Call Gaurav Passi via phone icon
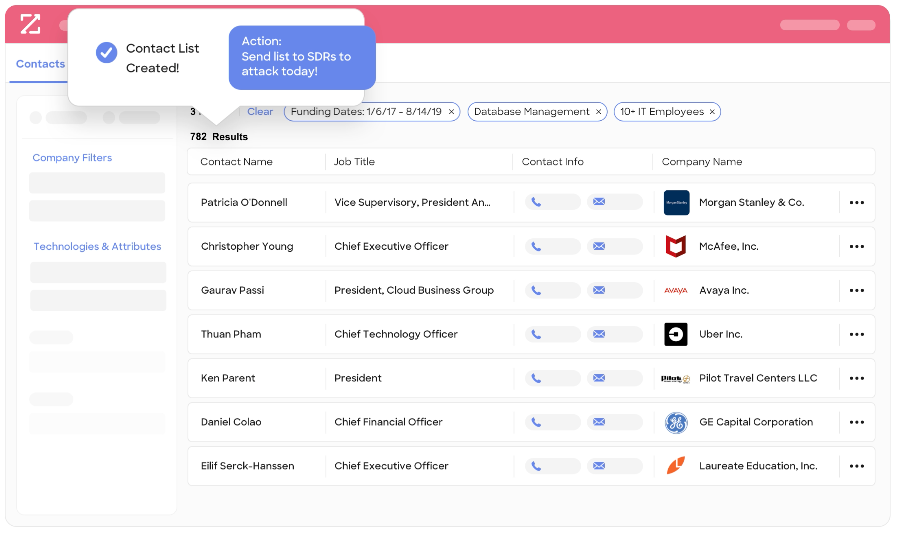Viewport: 901px width, 534px height. coord(536,290)
